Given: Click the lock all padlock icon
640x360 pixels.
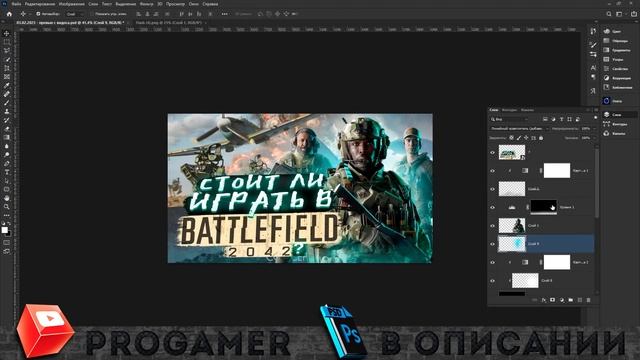Looking at the screenshot, I should click(x=541, y=138).
